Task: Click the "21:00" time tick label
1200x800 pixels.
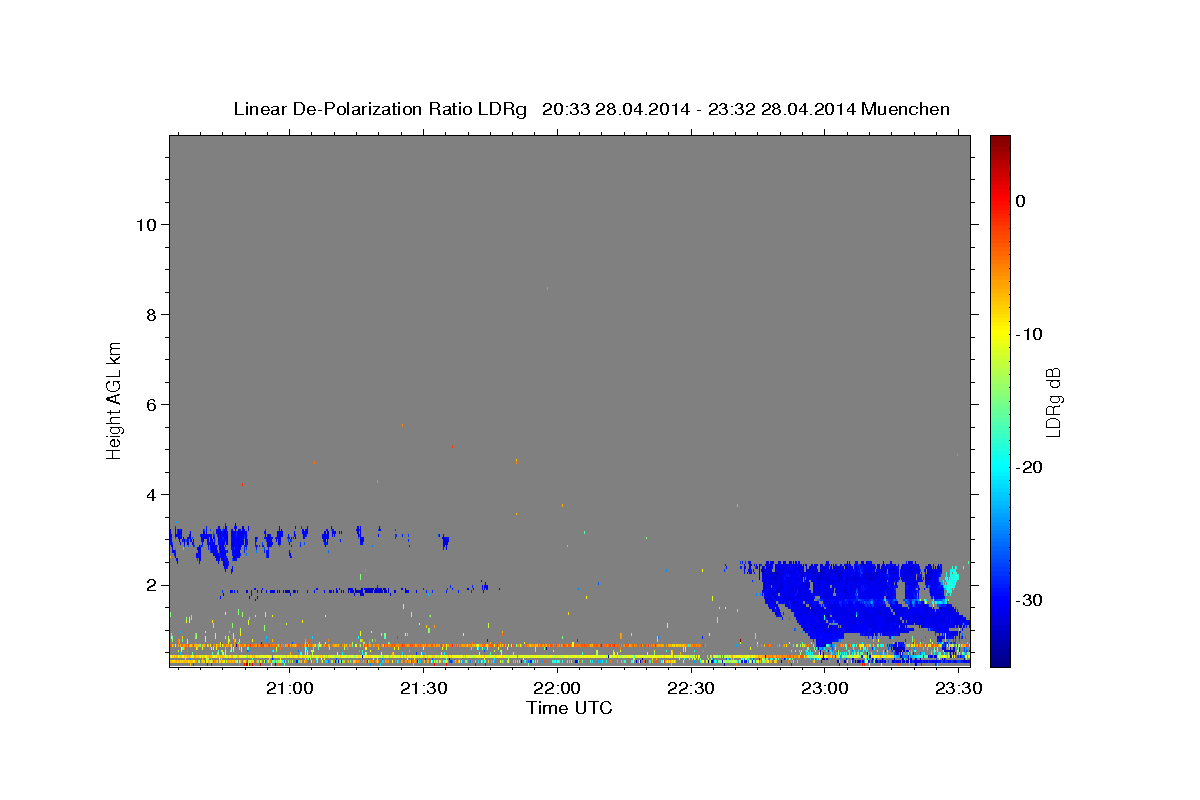Action: [290, 689]
